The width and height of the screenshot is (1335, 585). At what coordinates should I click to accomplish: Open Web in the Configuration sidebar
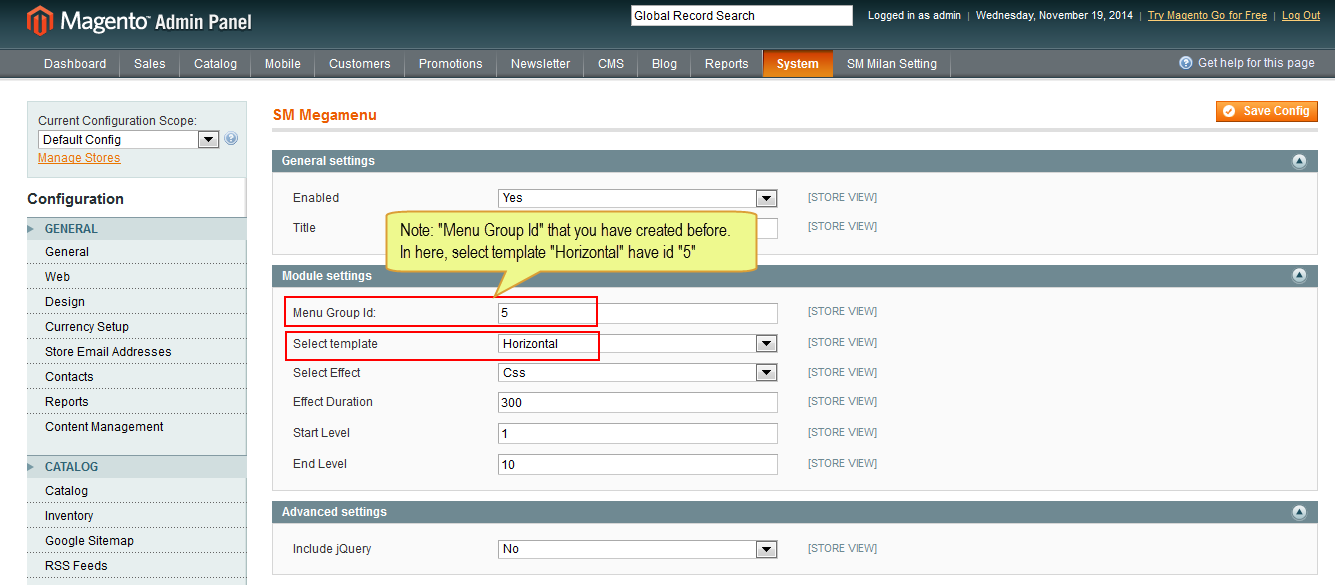(x=57, y=277)
